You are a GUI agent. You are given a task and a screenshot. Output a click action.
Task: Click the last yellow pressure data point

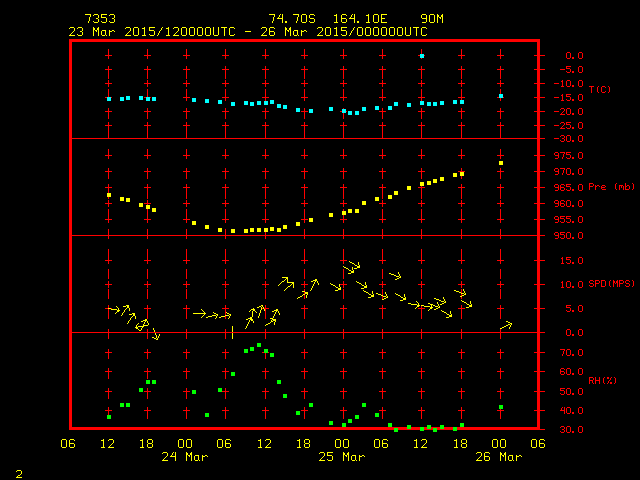501,163
